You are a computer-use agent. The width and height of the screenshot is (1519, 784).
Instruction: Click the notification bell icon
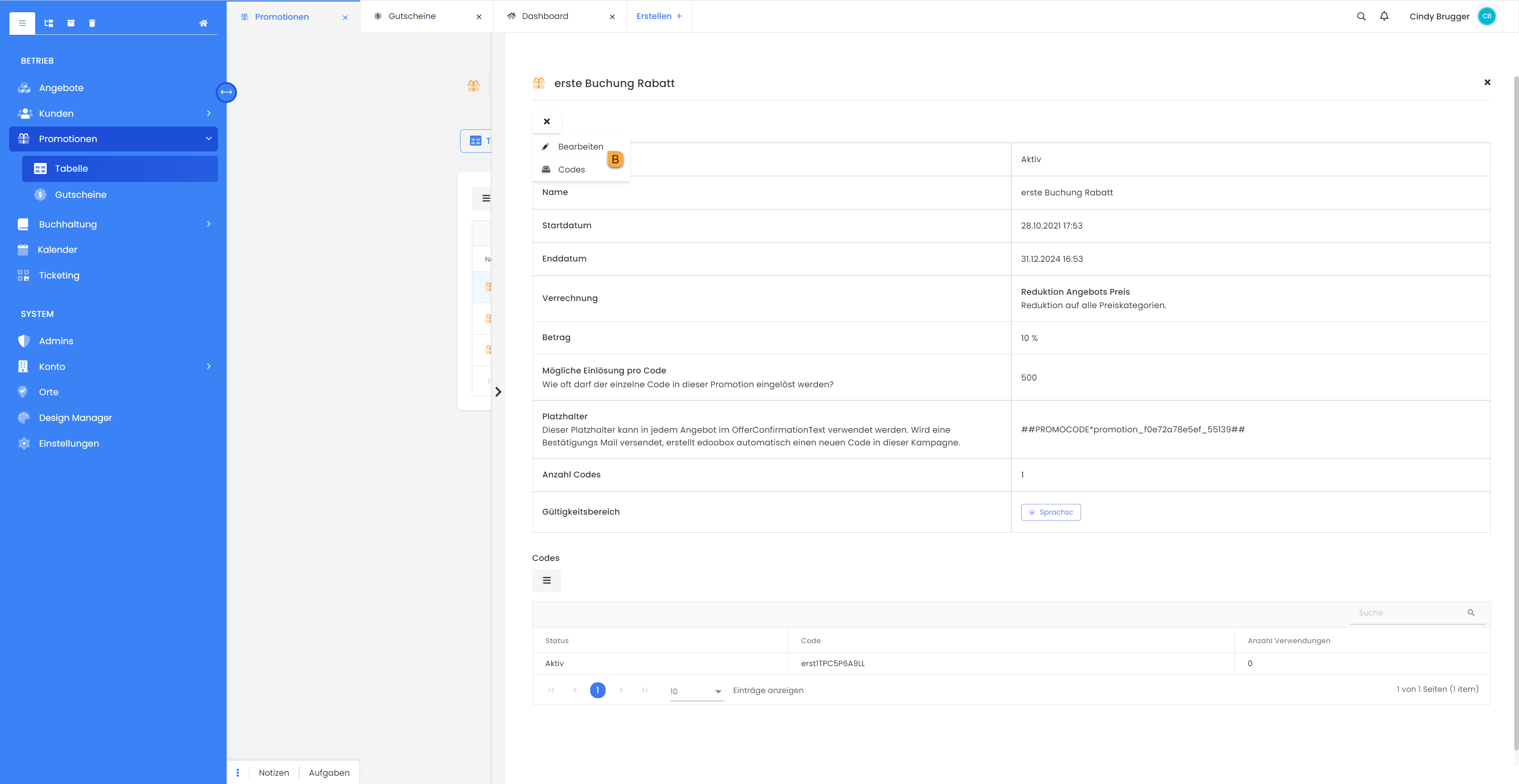tap(1384, 16)
